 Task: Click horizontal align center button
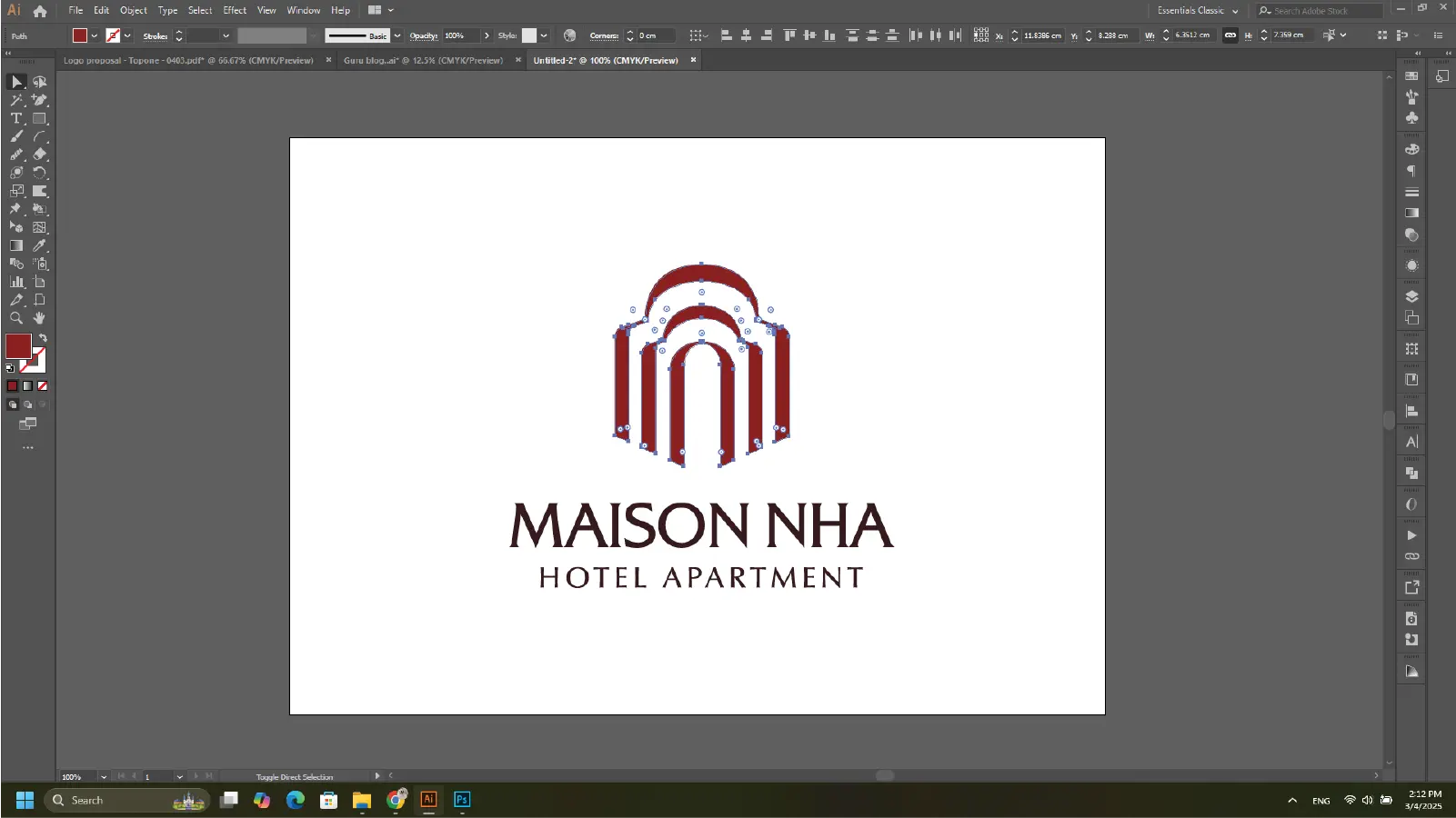pyautogui.click(x=746, y=35)
